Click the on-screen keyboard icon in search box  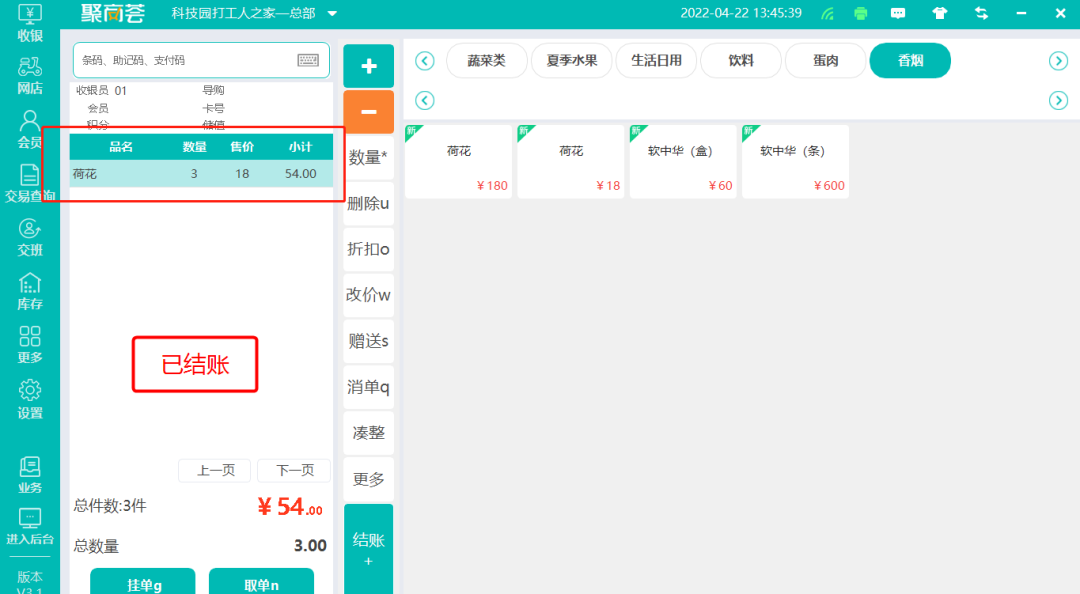308,60
